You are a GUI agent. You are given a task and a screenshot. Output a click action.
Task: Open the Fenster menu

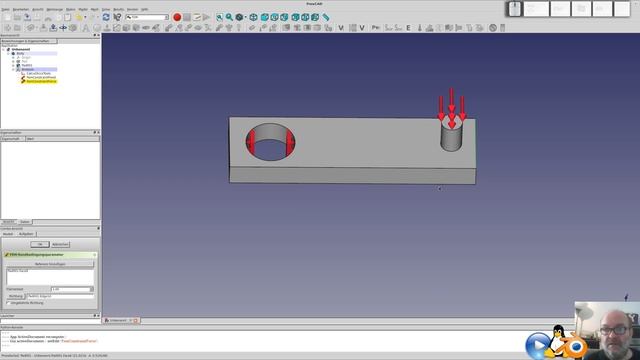tap(132, 9)
